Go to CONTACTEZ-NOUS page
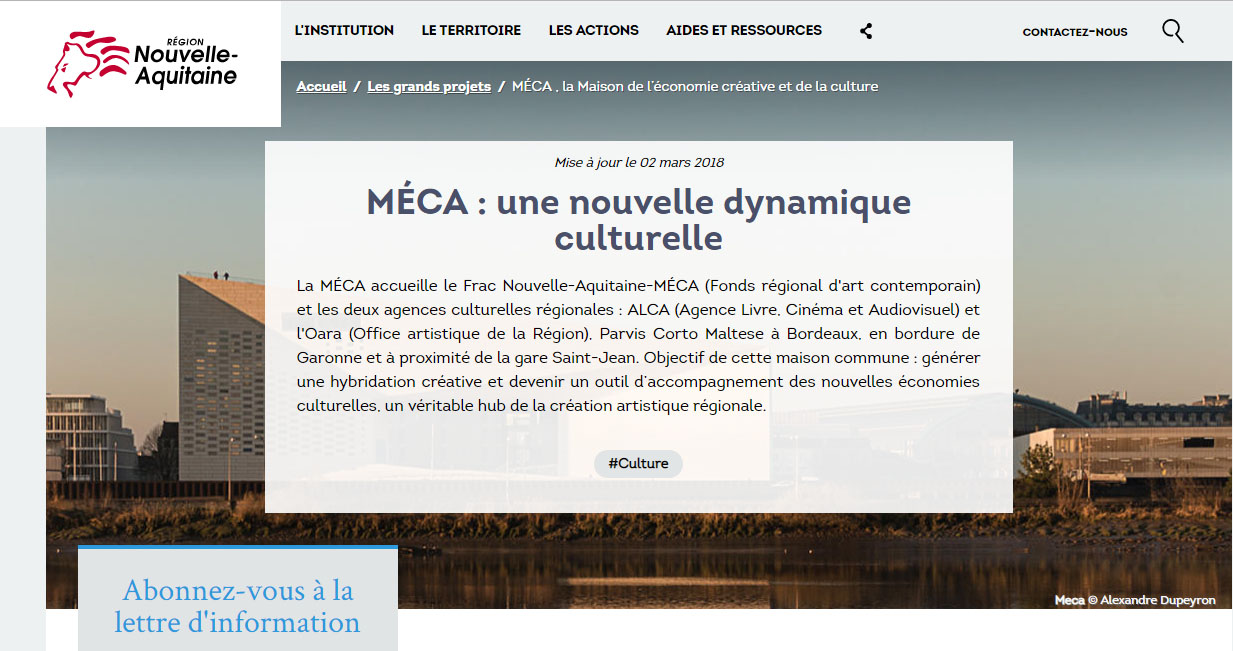Viewport: 1233px width, 651px height. tap(1075, 32)
